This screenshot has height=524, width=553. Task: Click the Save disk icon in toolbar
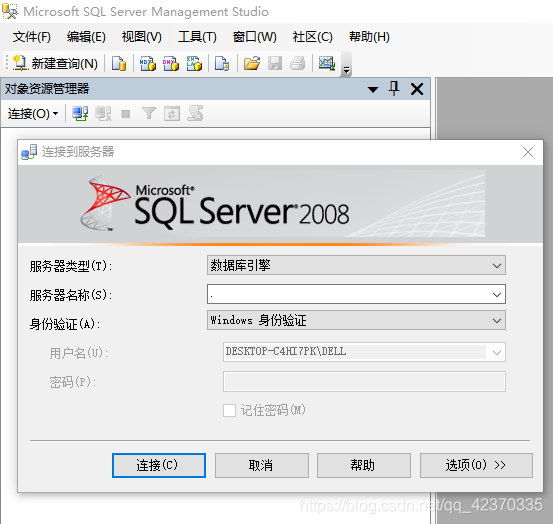[x=275, y=64]
